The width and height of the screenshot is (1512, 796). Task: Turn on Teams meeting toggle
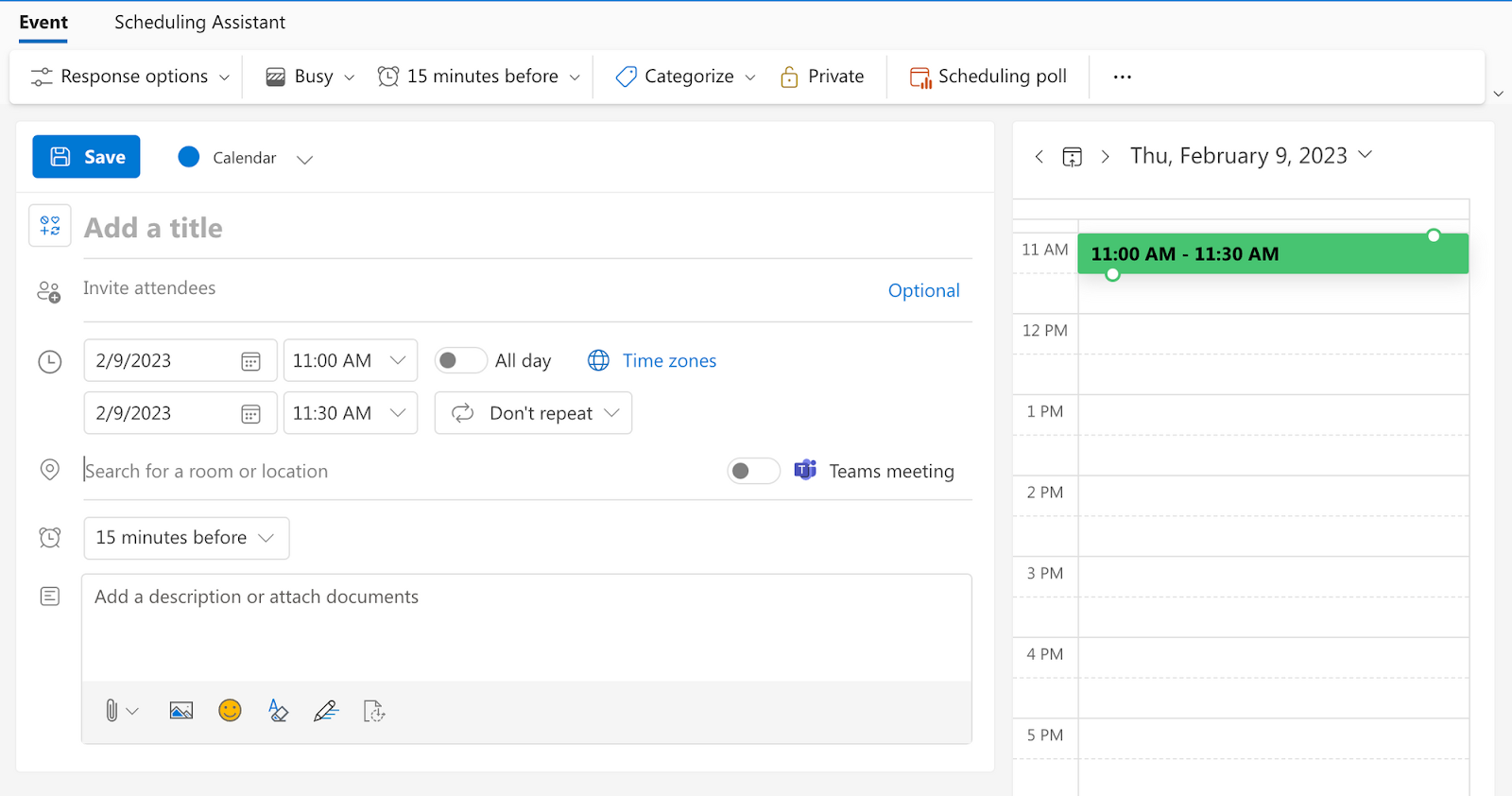(x=753, y=471)
